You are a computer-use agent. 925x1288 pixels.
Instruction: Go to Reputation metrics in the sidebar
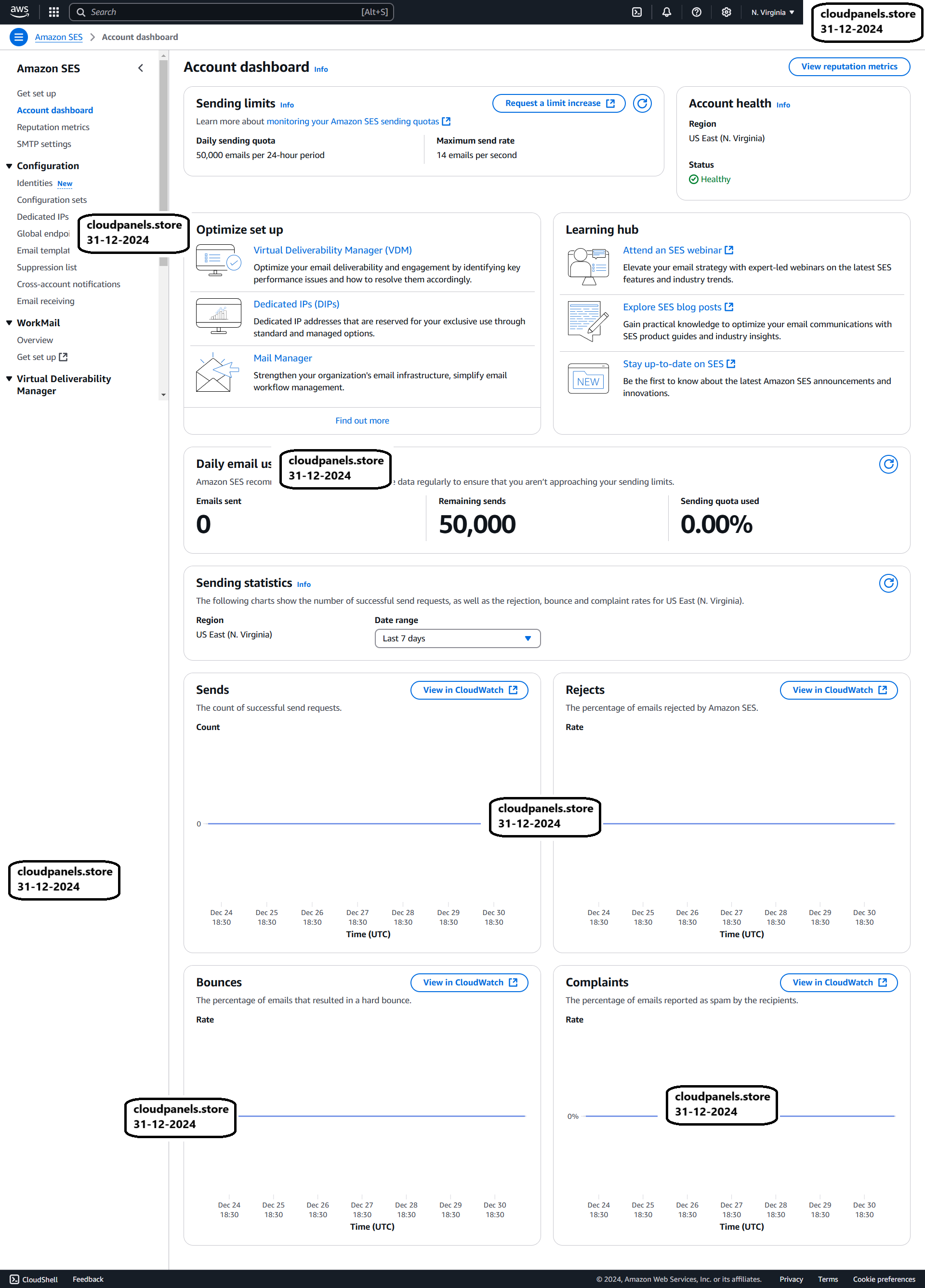pos(53,127)
